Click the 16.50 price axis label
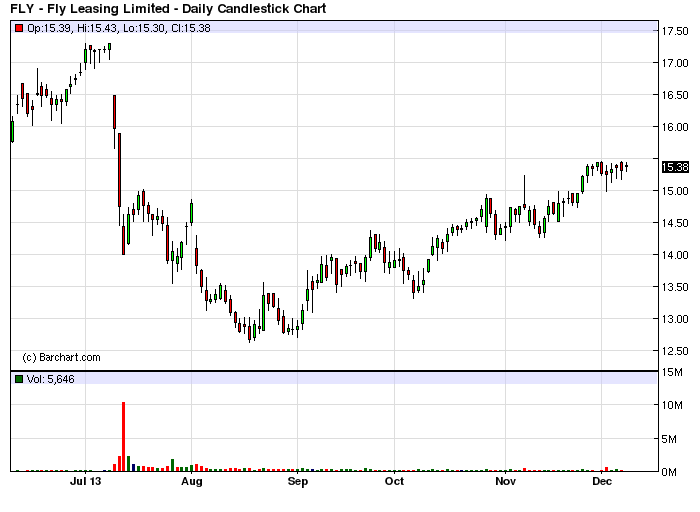 [675, 95]
